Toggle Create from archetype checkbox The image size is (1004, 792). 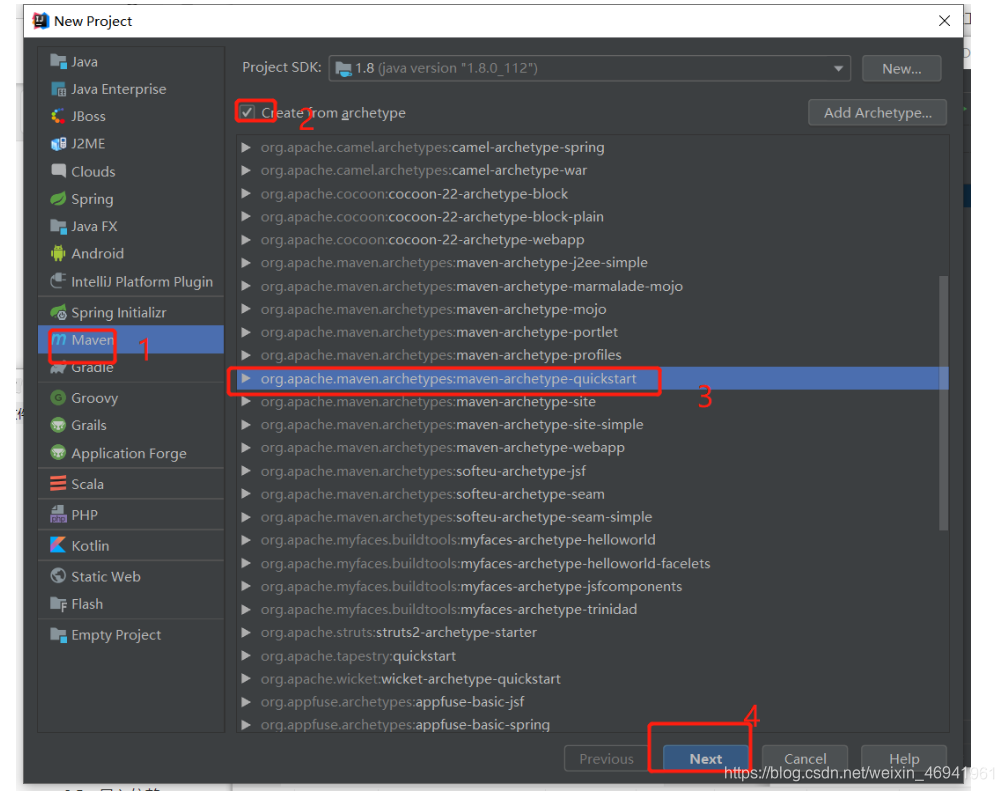[247, 112]
